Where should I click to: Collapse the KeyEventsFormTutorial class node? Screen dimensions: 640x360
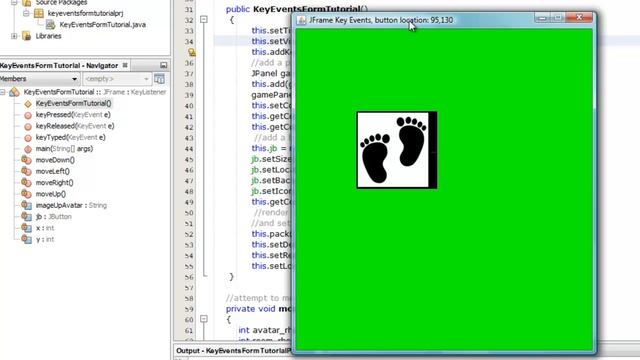(x=2, y=92)
